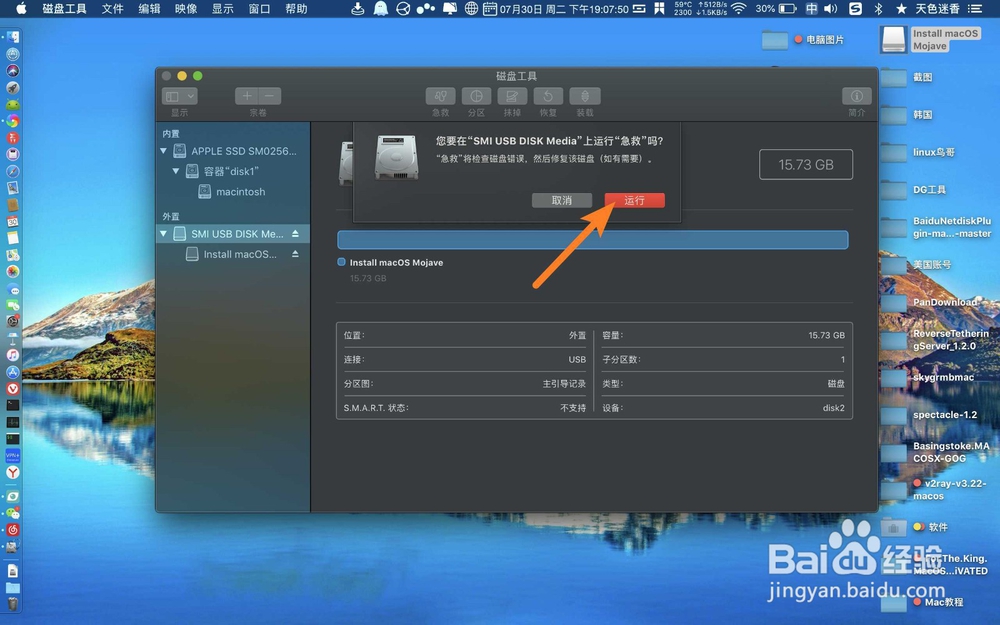The height and width of the screenshot is (625, 1000).
Task: Open the Info (简介) toolbar button
Action: (x=857, y=96)
